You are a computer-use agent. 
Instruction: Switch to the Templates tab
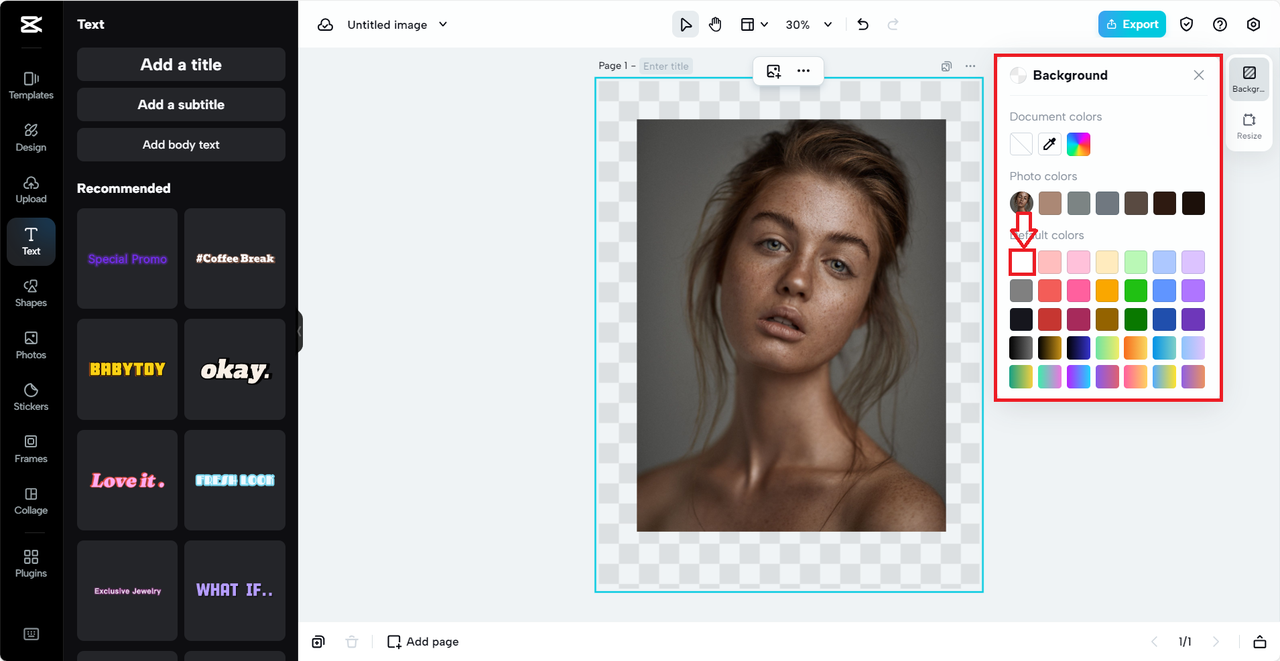click(31, 85)
